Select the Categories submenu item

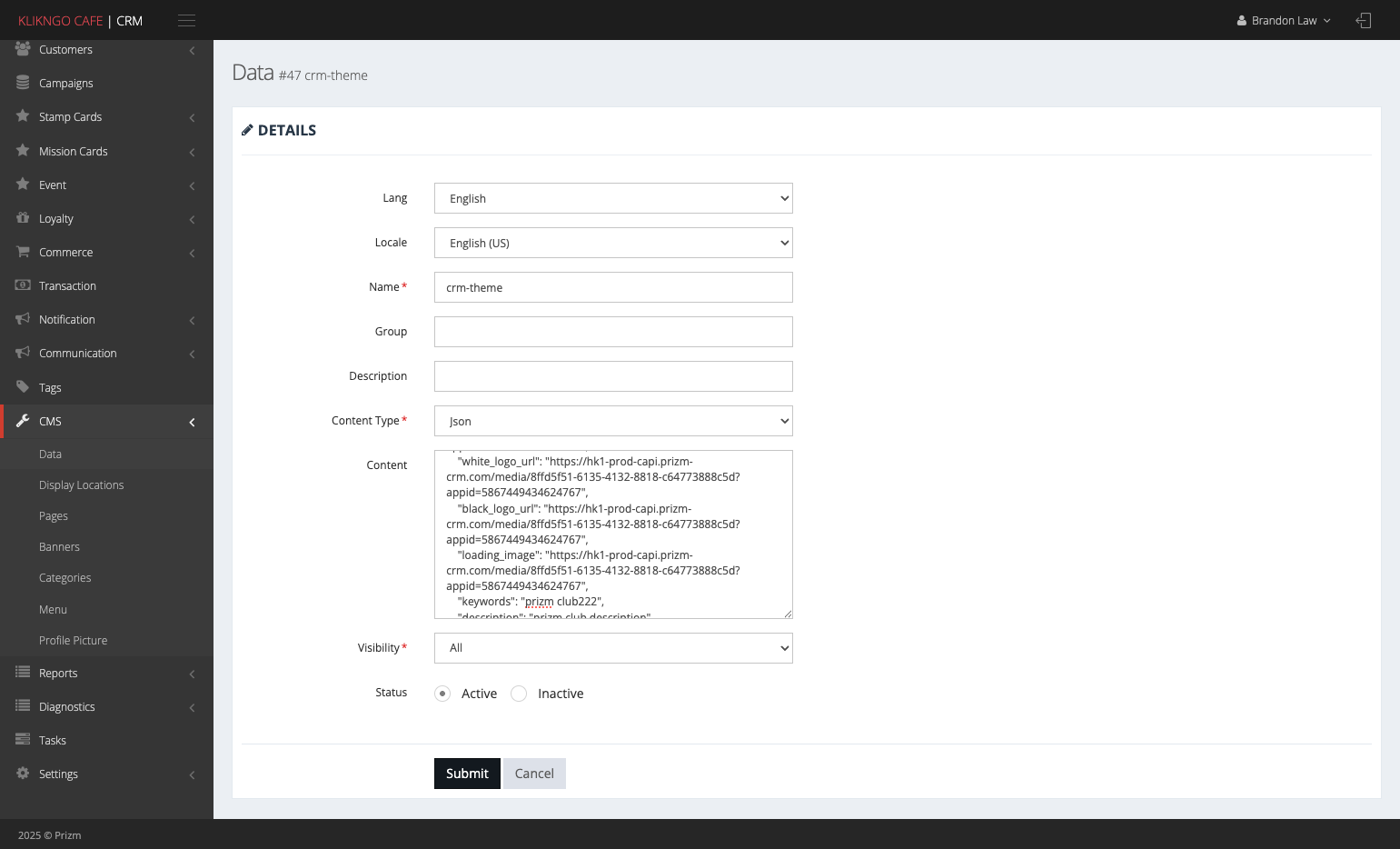pyautogui.click(x=65, y=578)
